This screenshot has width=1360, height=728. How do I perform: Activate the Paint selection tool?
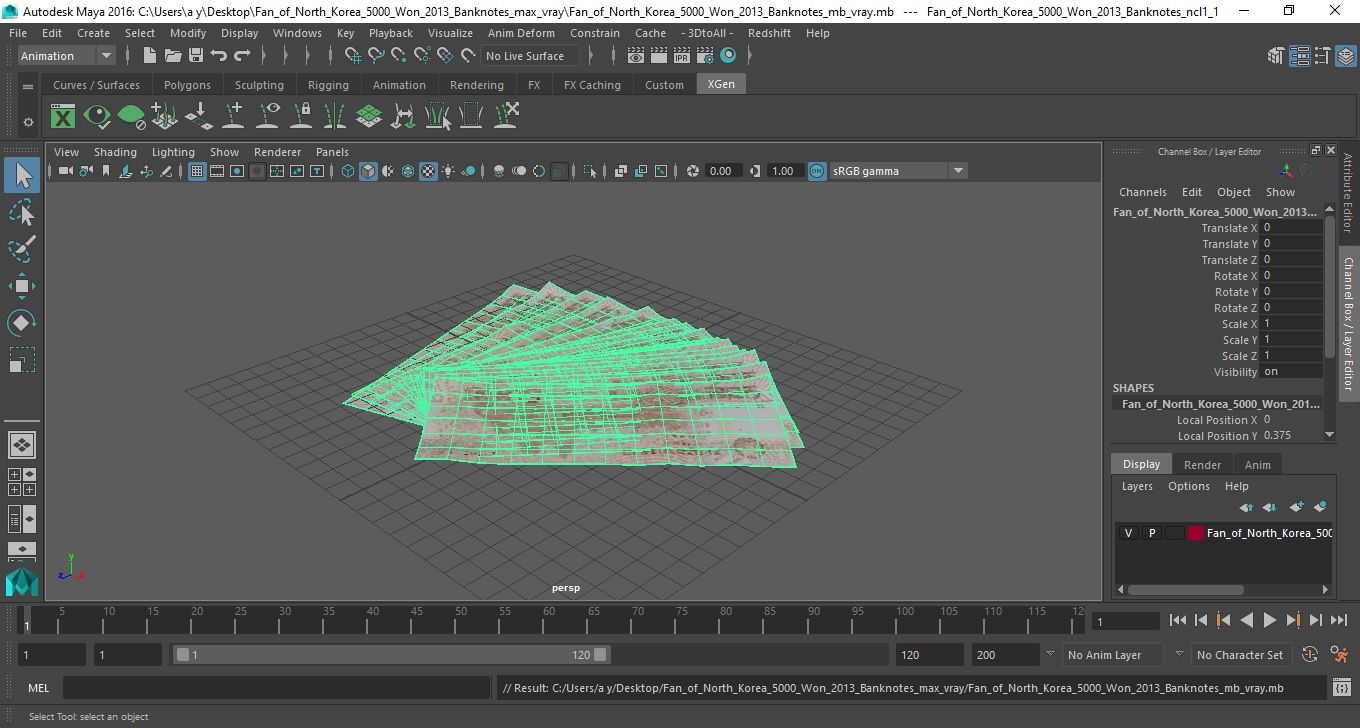click(x=22, y=249)
